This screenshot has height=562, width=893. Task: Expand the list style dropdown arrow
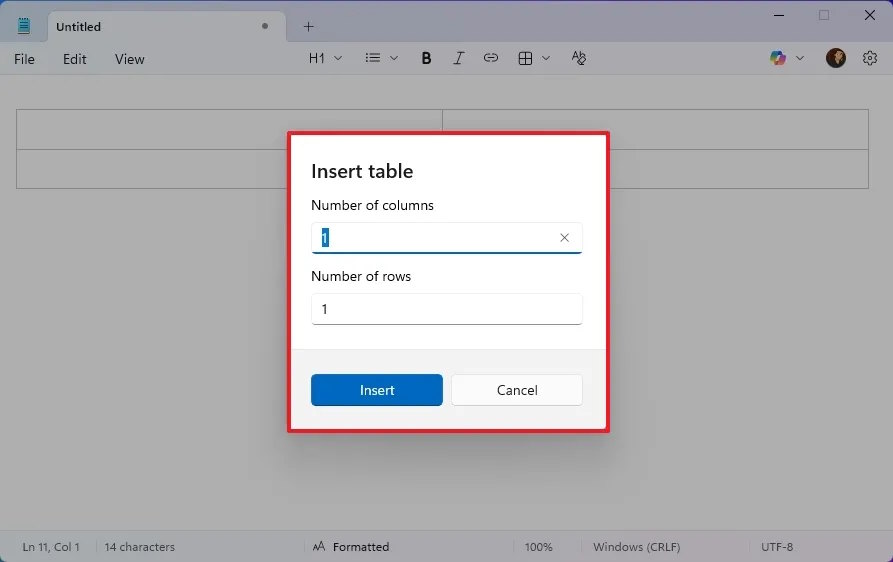coord(394,58)
